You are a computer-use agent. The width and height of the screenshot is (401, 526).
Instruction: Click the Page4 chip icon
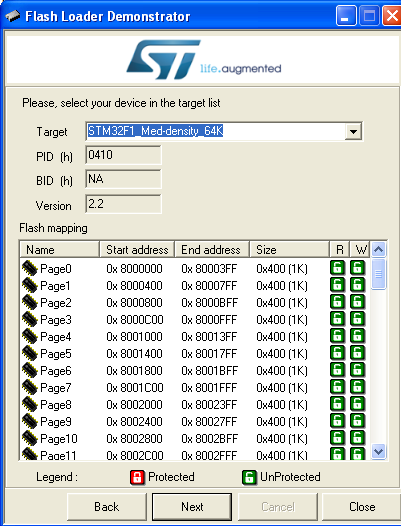pyautogui.click(x=30, y=336)
